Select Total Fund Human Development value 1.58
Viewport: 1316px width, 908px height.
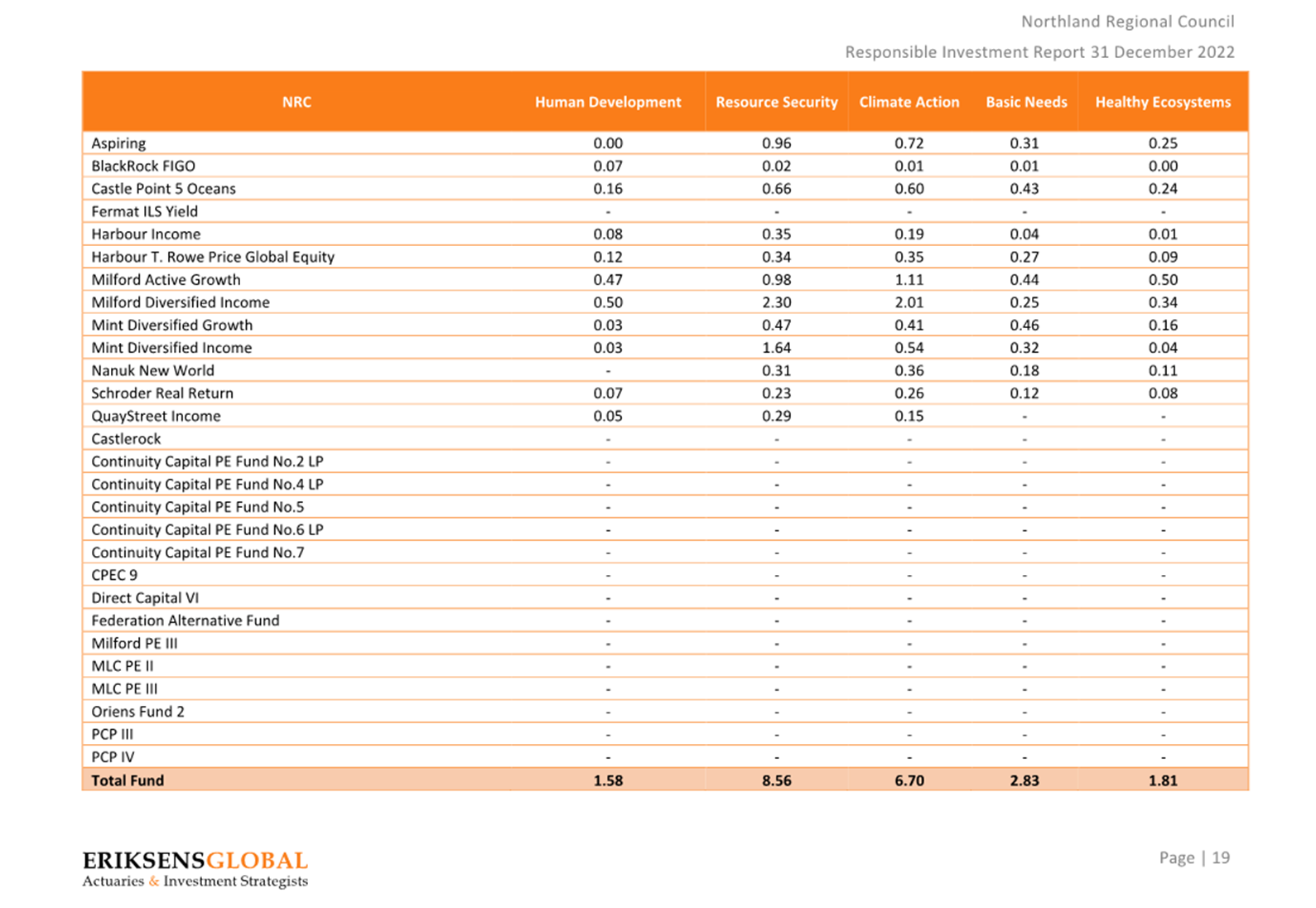pos(608,780)
